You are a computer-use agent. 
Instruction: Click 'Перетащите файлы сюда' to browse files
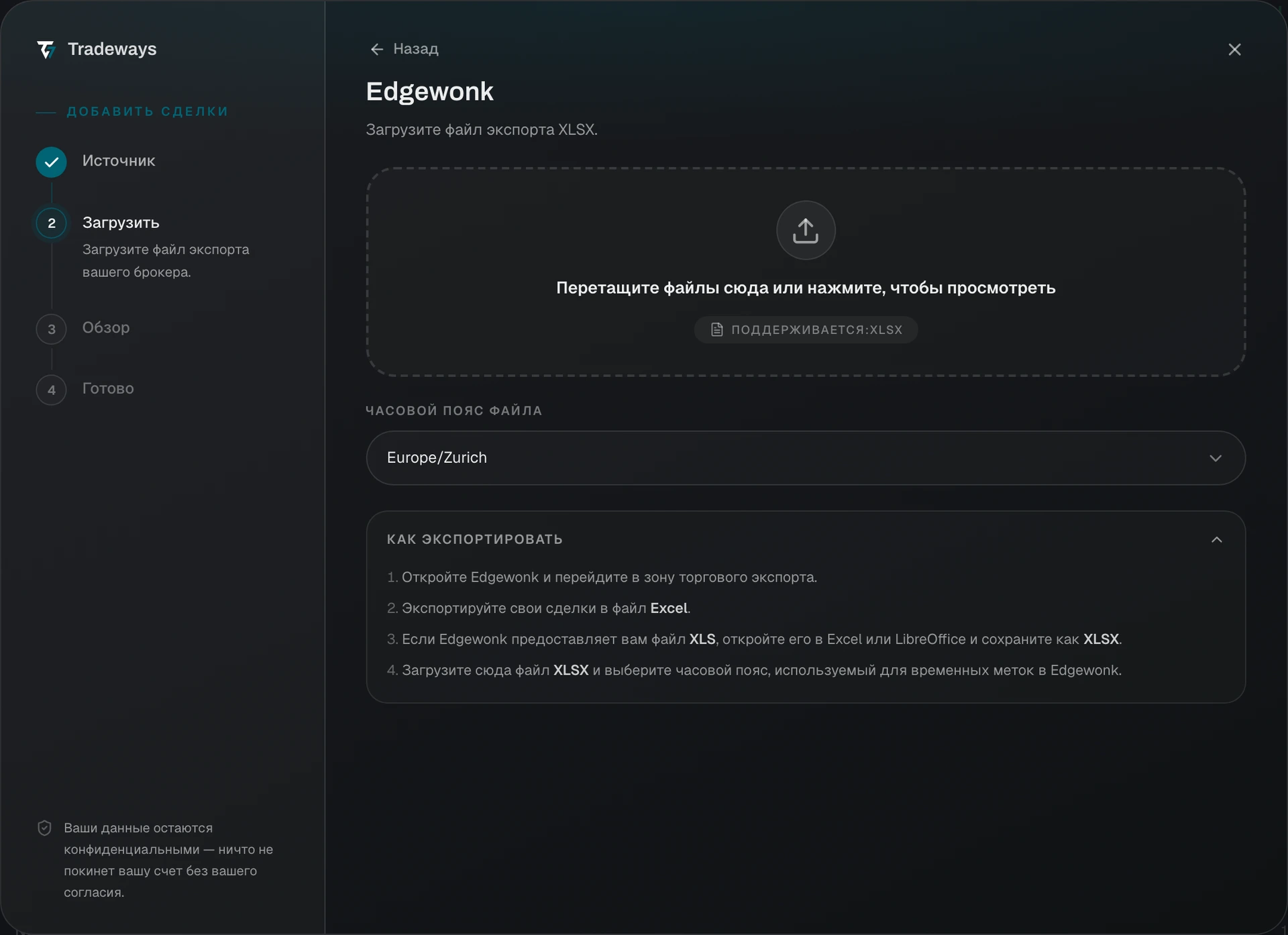[806, 288]
